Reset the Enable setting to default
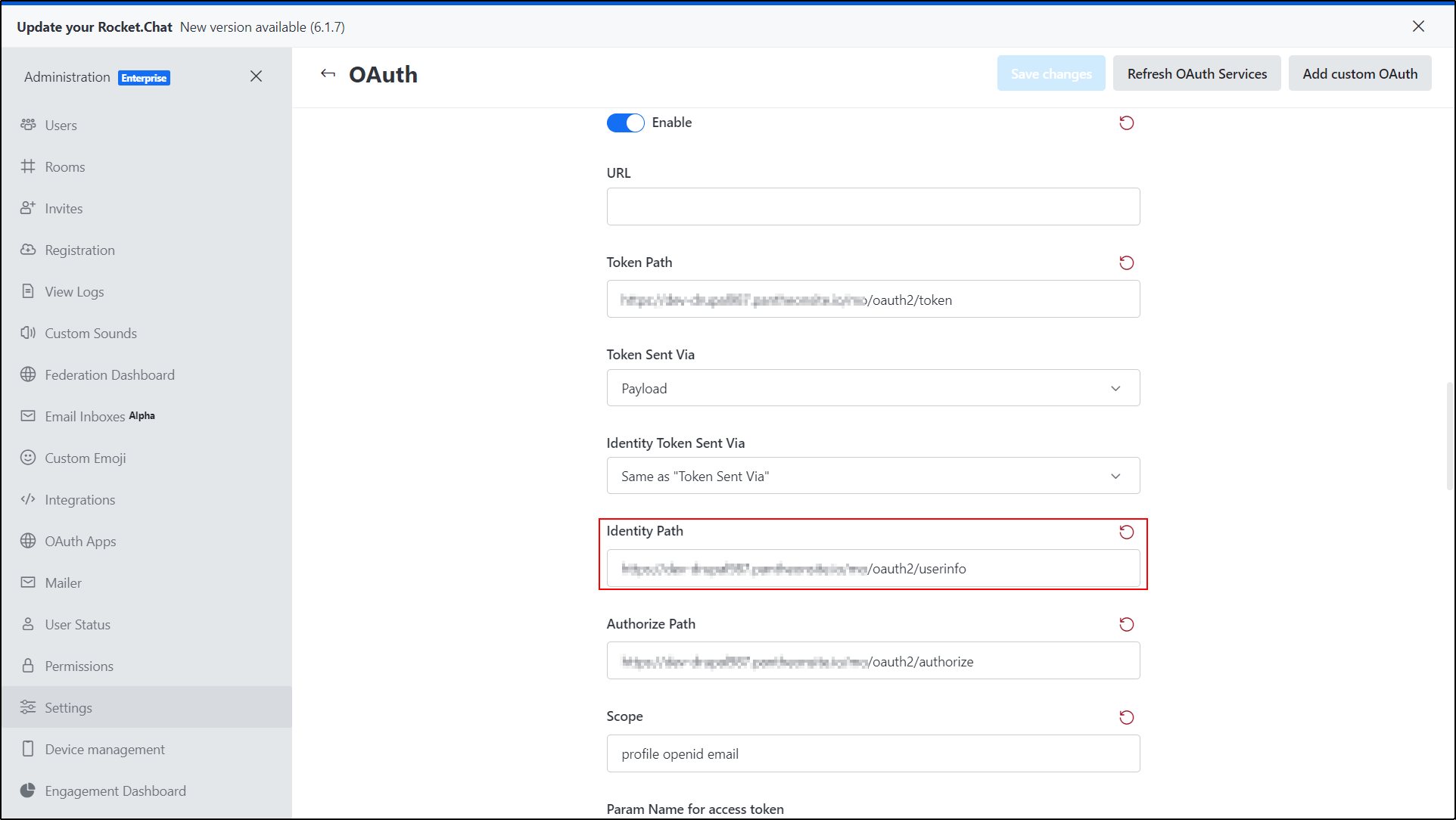The width and height of the screenshot is (1456, 820). click(1126, 123)
